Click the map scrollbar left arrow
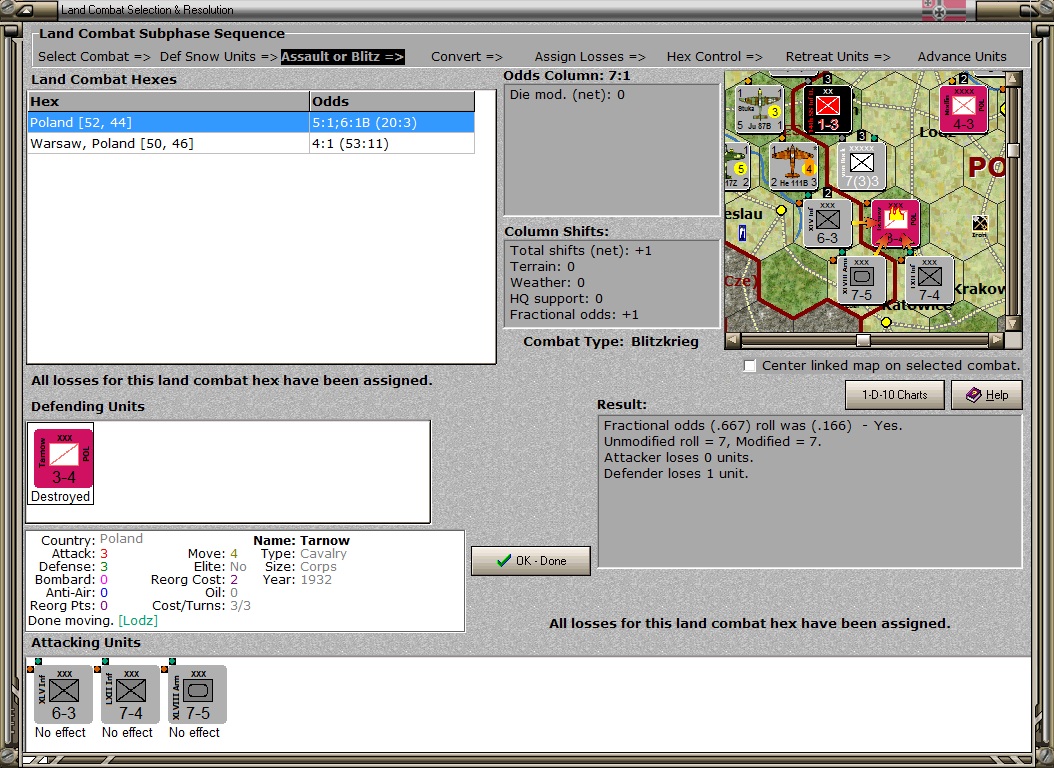This screenshot has height=768, width=1054. pyautogui.click(x=733, y=340)
